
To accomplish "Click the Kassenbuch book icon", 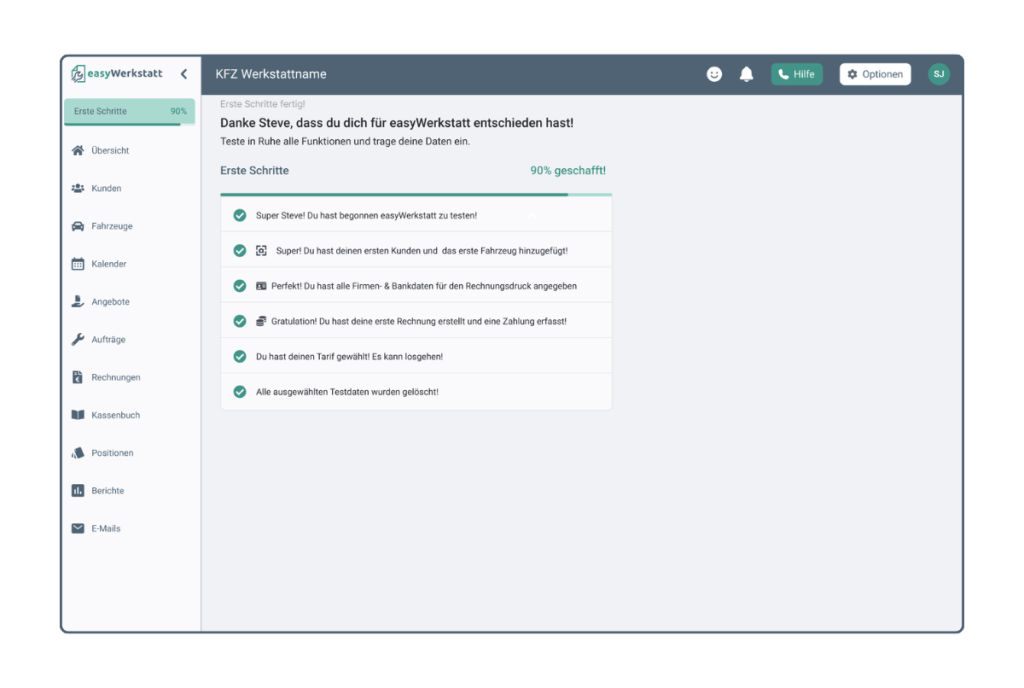I will (78, 415).
